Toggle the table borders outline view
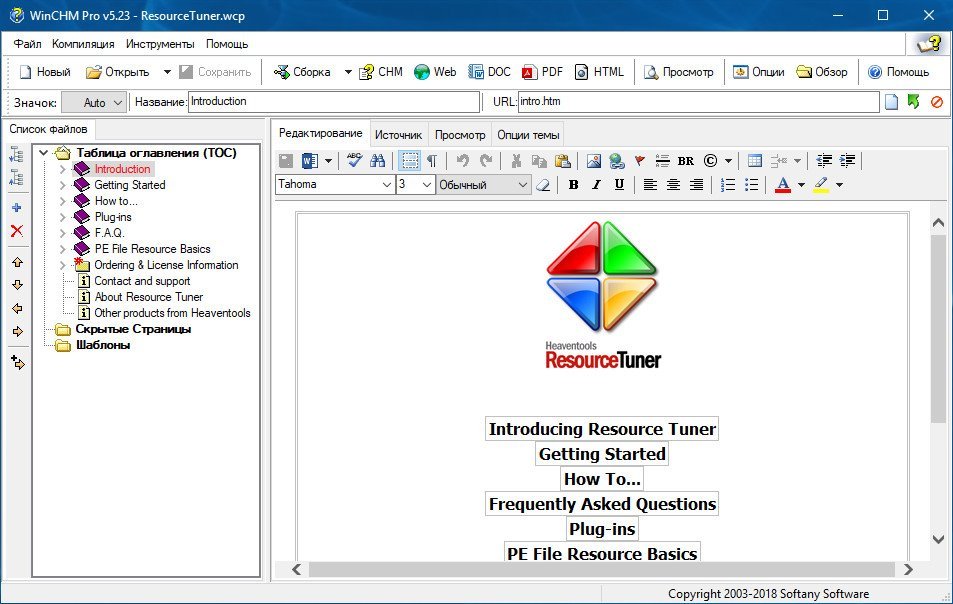Screen dimensions: 953x604 [410, 160]
